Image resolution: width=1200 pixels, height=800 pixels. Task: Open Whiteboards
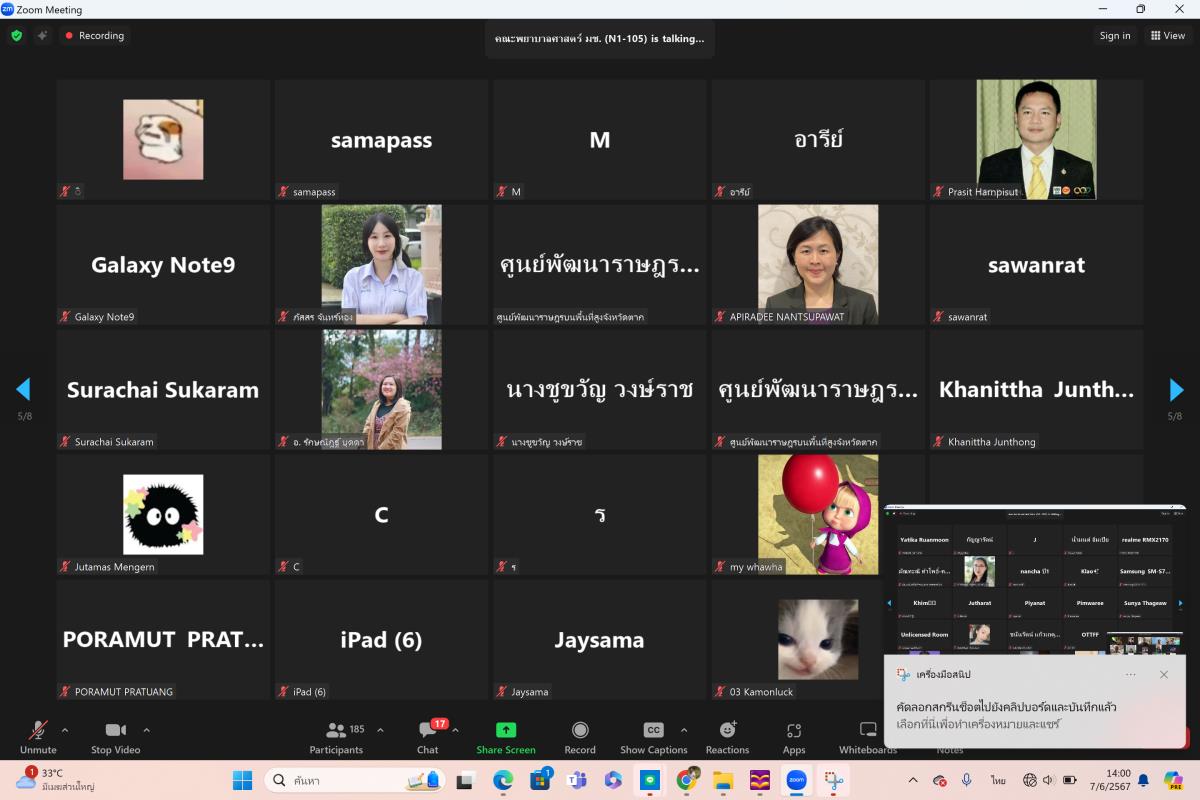click(868, 736)
